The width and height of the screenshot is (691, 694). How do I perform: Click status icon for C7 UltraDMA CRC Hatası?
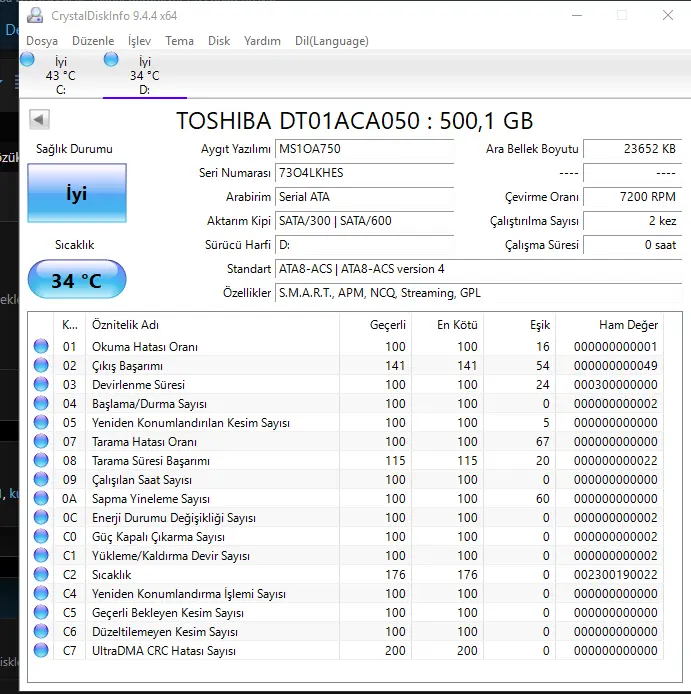[x=41, y=651]
